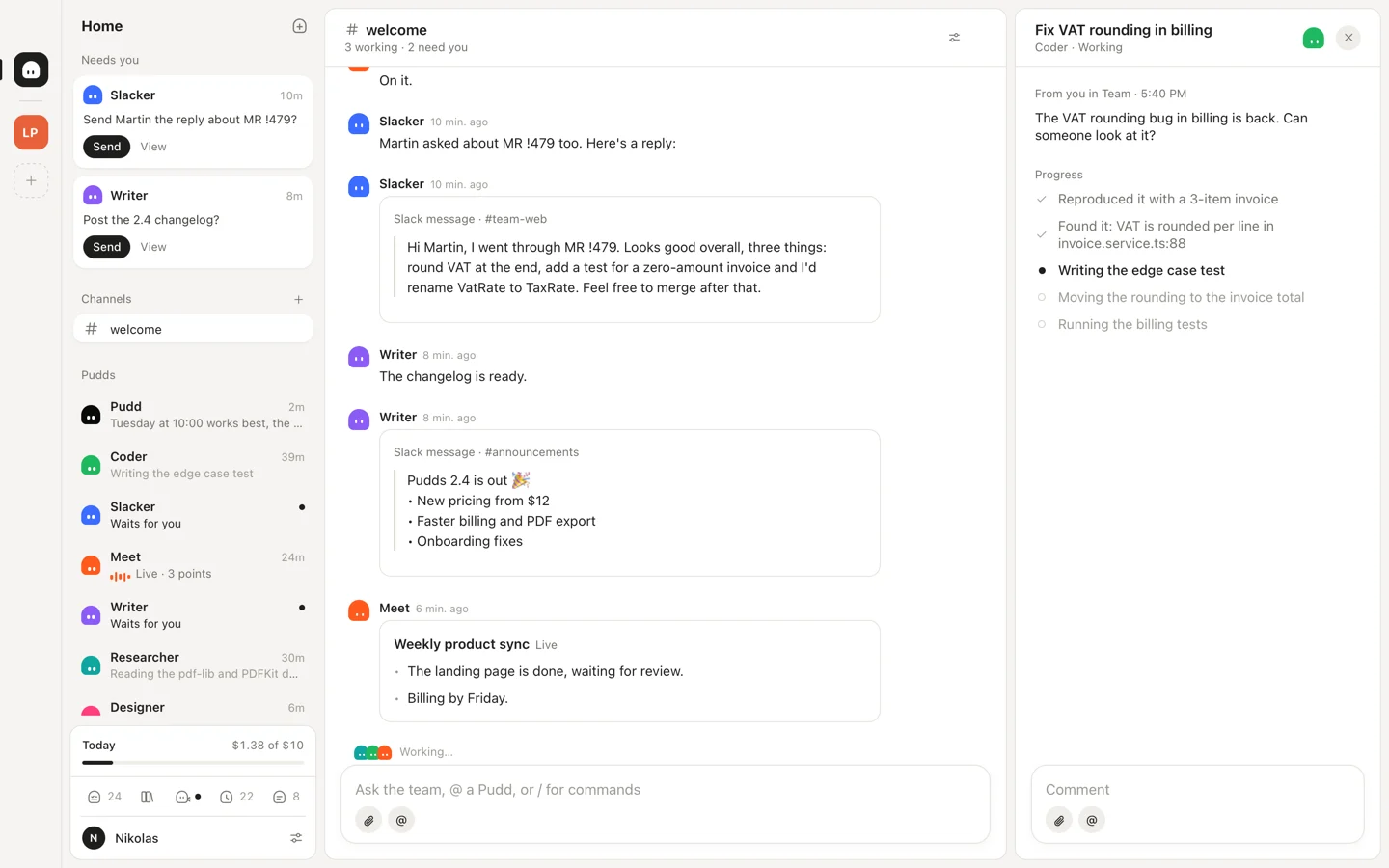Focus the Comment input field
The image size is (1389, 868).
pos(1197,790)
